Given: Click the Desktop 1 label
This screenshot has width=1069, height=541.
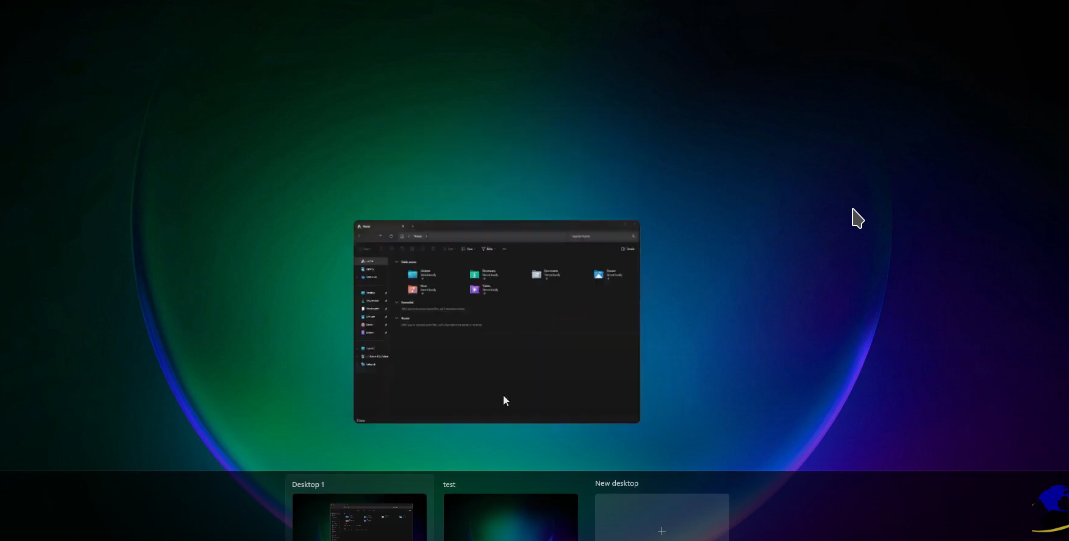Looking at the screenshot, I should (x=308, y=484).
